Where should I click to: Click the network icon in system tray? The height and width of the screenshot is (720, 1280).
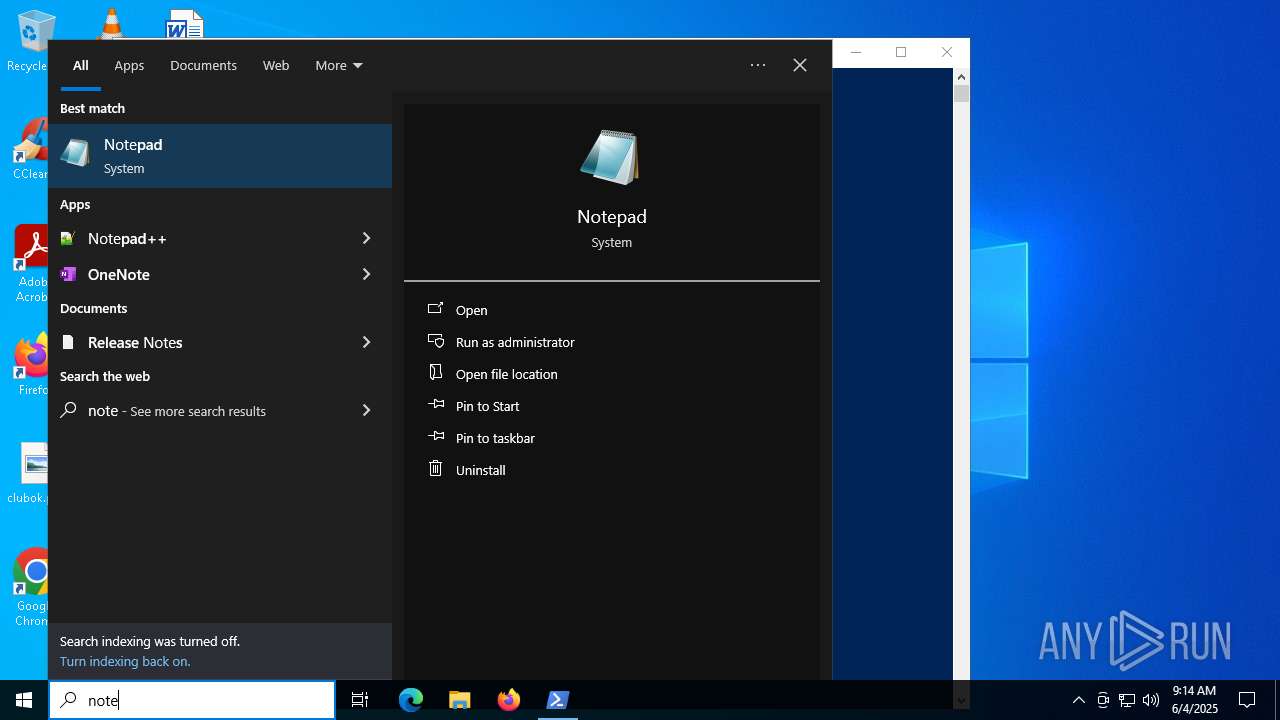1127,700
